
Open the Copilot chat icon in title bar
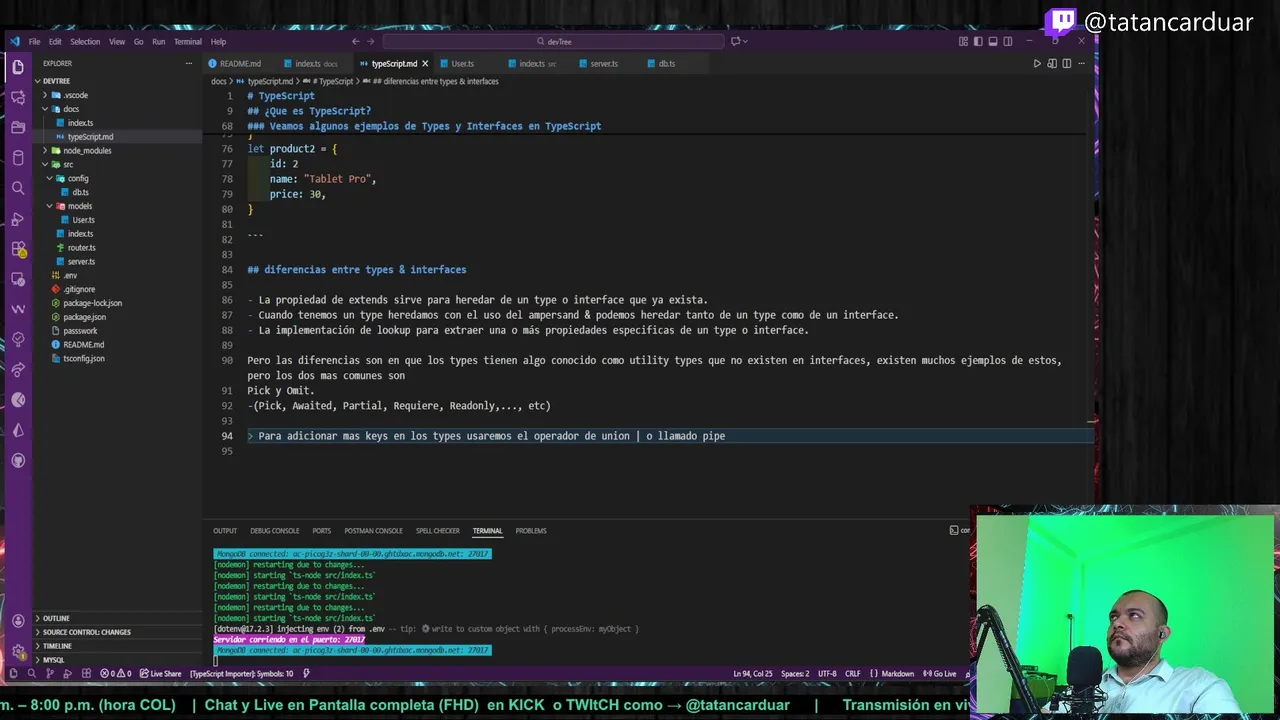(735, 41)
